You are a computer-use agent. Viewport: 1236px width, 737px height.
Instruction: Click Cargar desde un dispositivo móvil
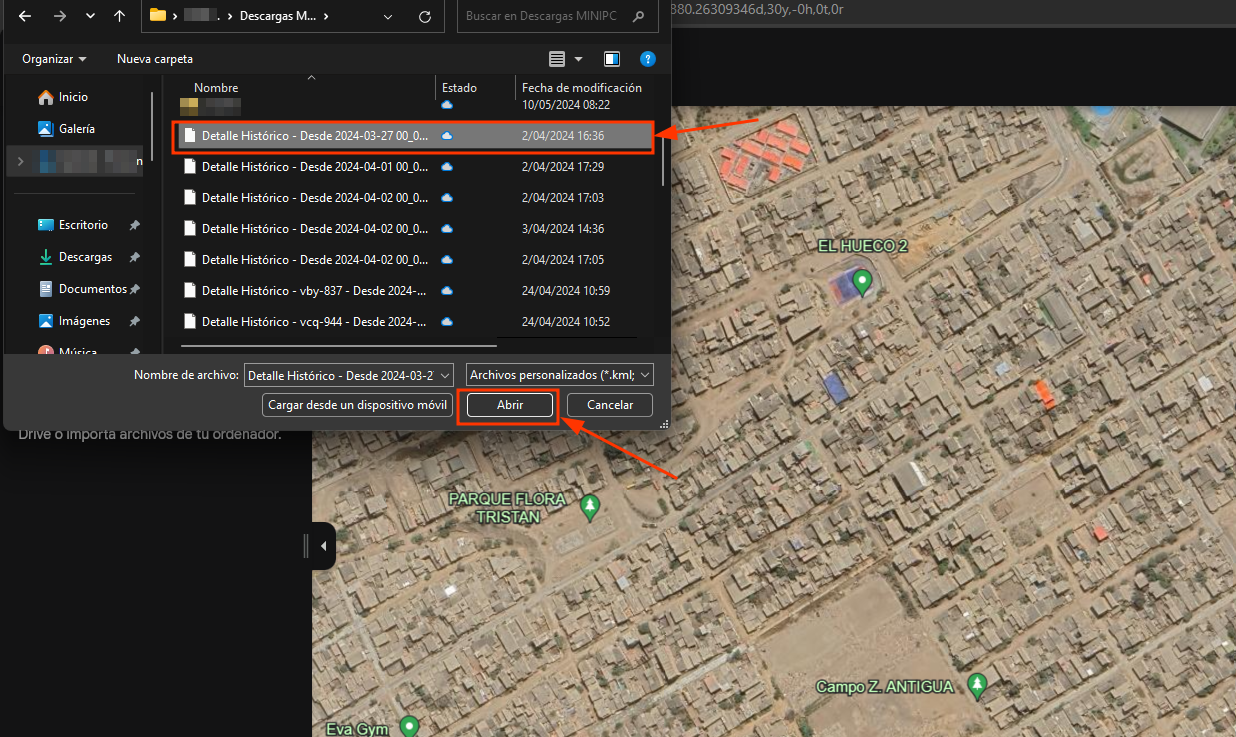tap(358, 405)
